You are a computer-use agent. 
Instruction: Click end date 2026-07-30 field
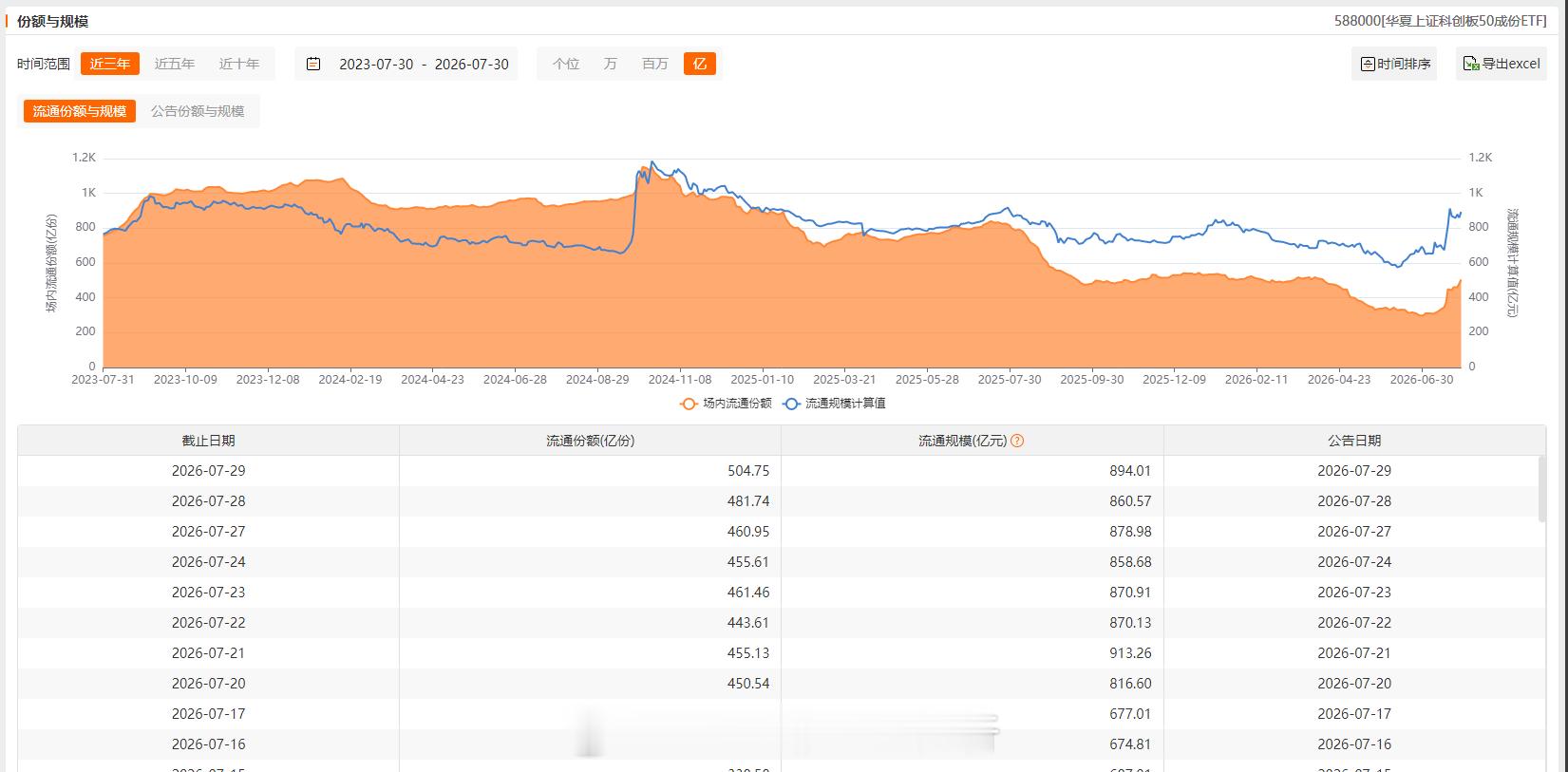point(472,64)
